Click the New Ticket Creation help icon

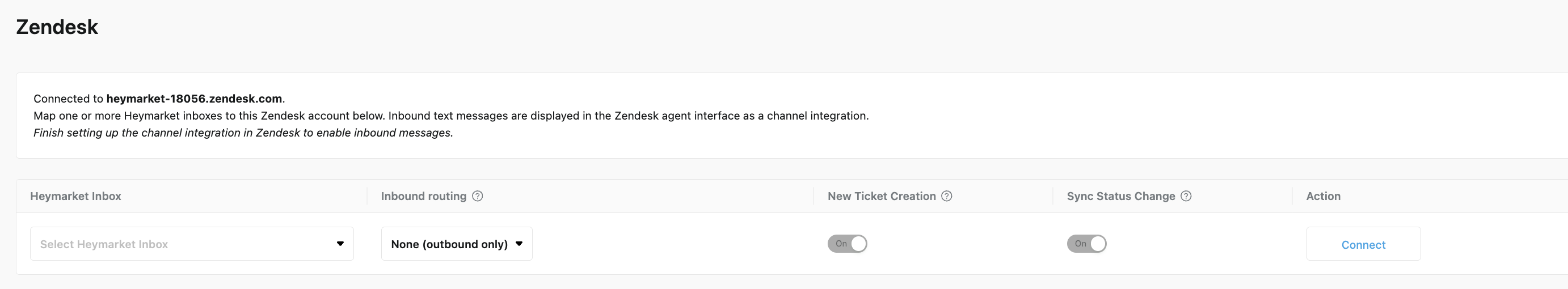[x=946, y=196]
